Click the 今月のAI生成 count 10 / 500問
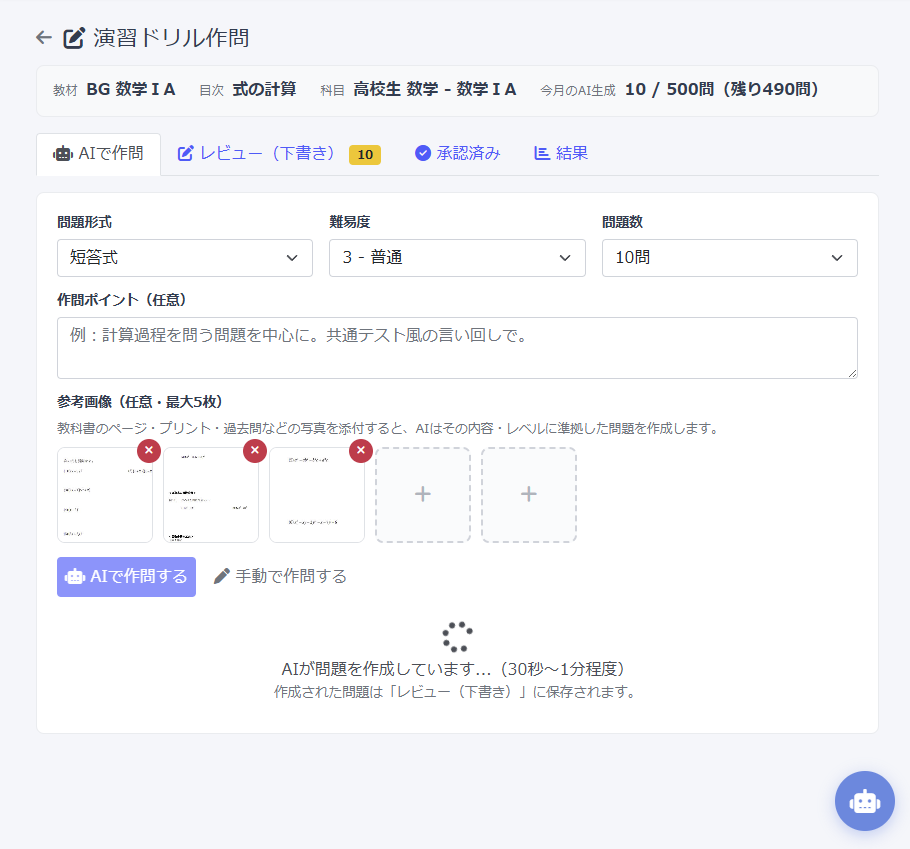The height and width of the screenshot is (849, 910). tap(721, 89)
